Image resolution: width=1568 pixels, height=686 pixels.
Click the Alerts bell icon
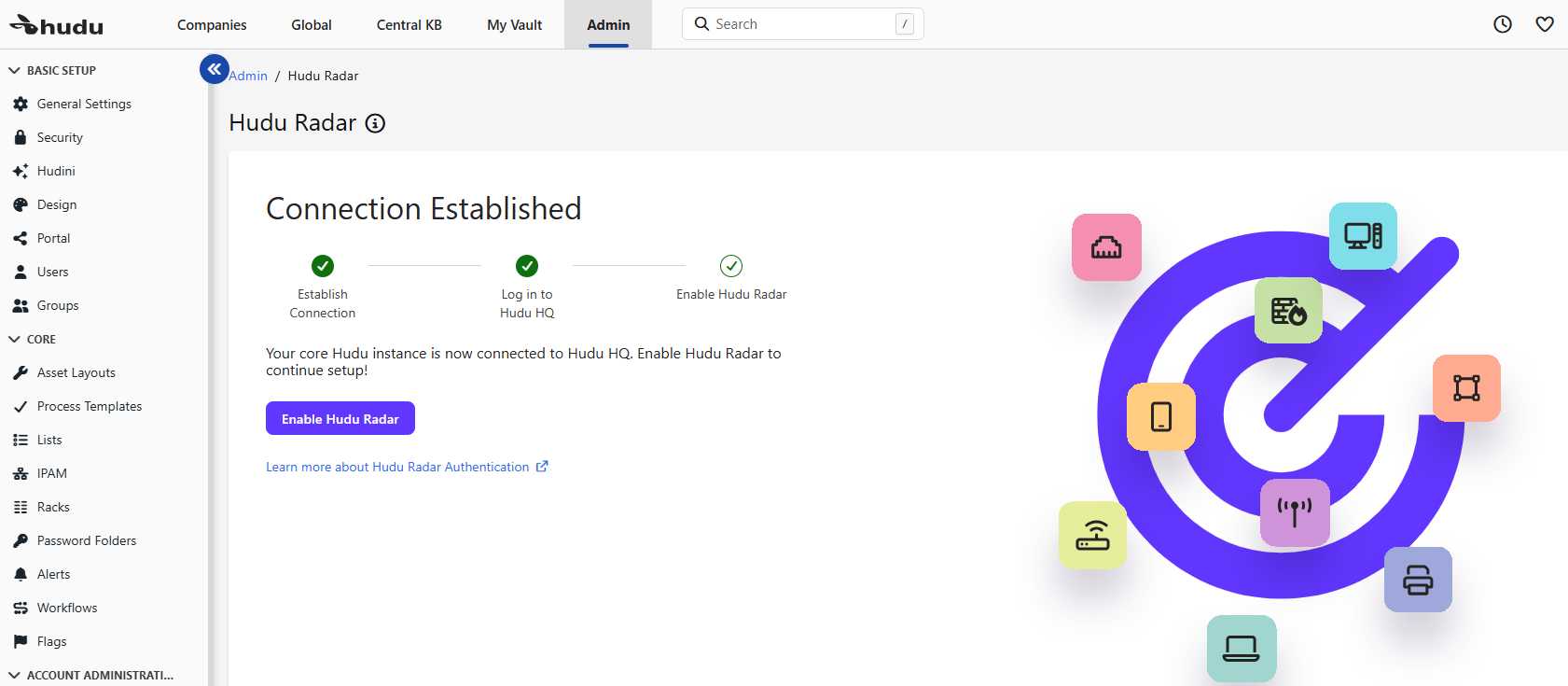pos(21,574)
